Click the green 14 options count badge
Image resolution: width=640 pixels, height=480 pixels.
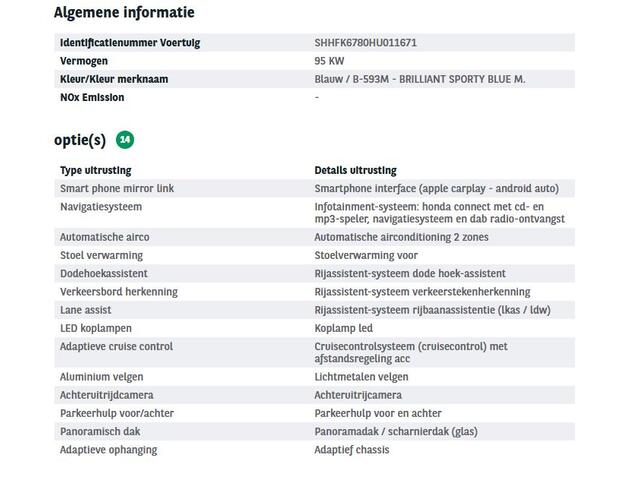click(x=125, y=140)
